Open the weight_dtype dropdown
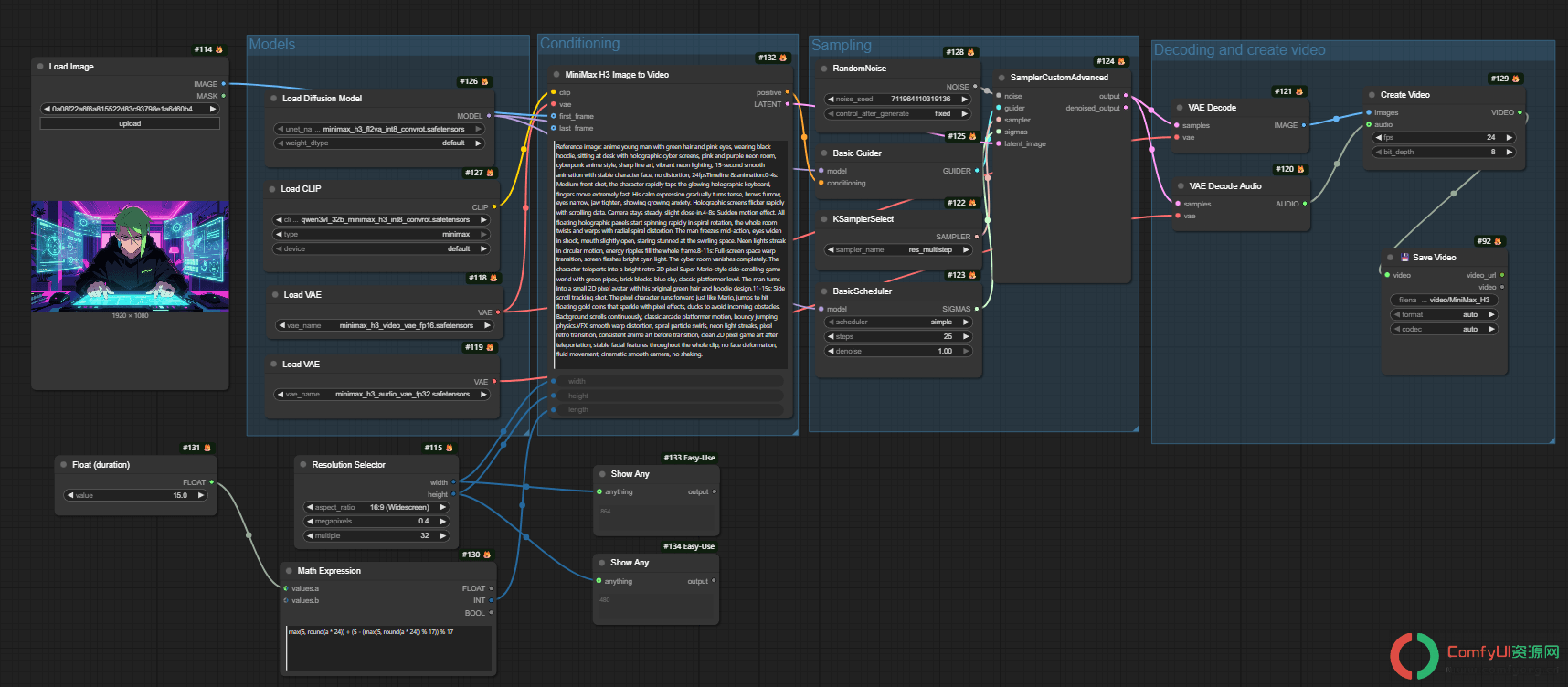Image resolution: width=1568 pixels, height=687 pixels. (x=379, y=143)
